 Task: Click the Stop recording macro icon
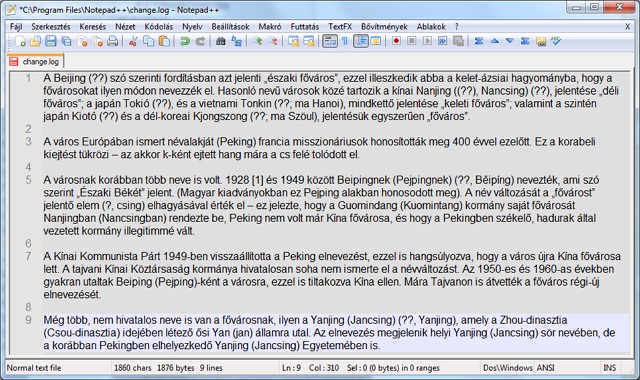411,41
